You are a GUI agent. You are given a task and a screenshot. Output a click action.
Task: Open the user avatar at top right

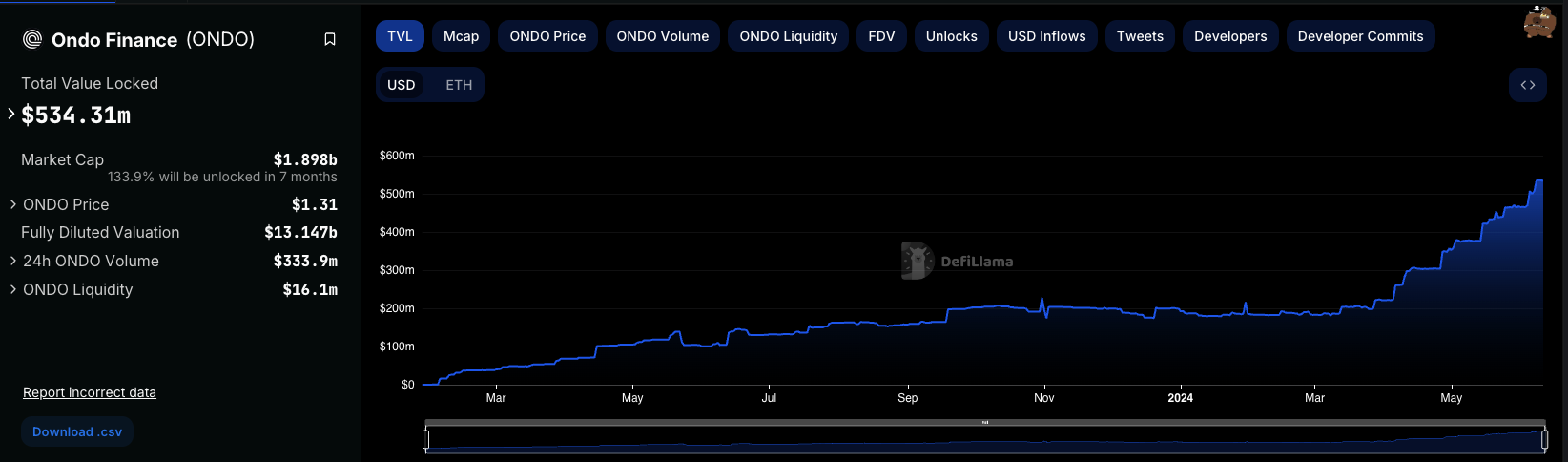point(1539,22)
